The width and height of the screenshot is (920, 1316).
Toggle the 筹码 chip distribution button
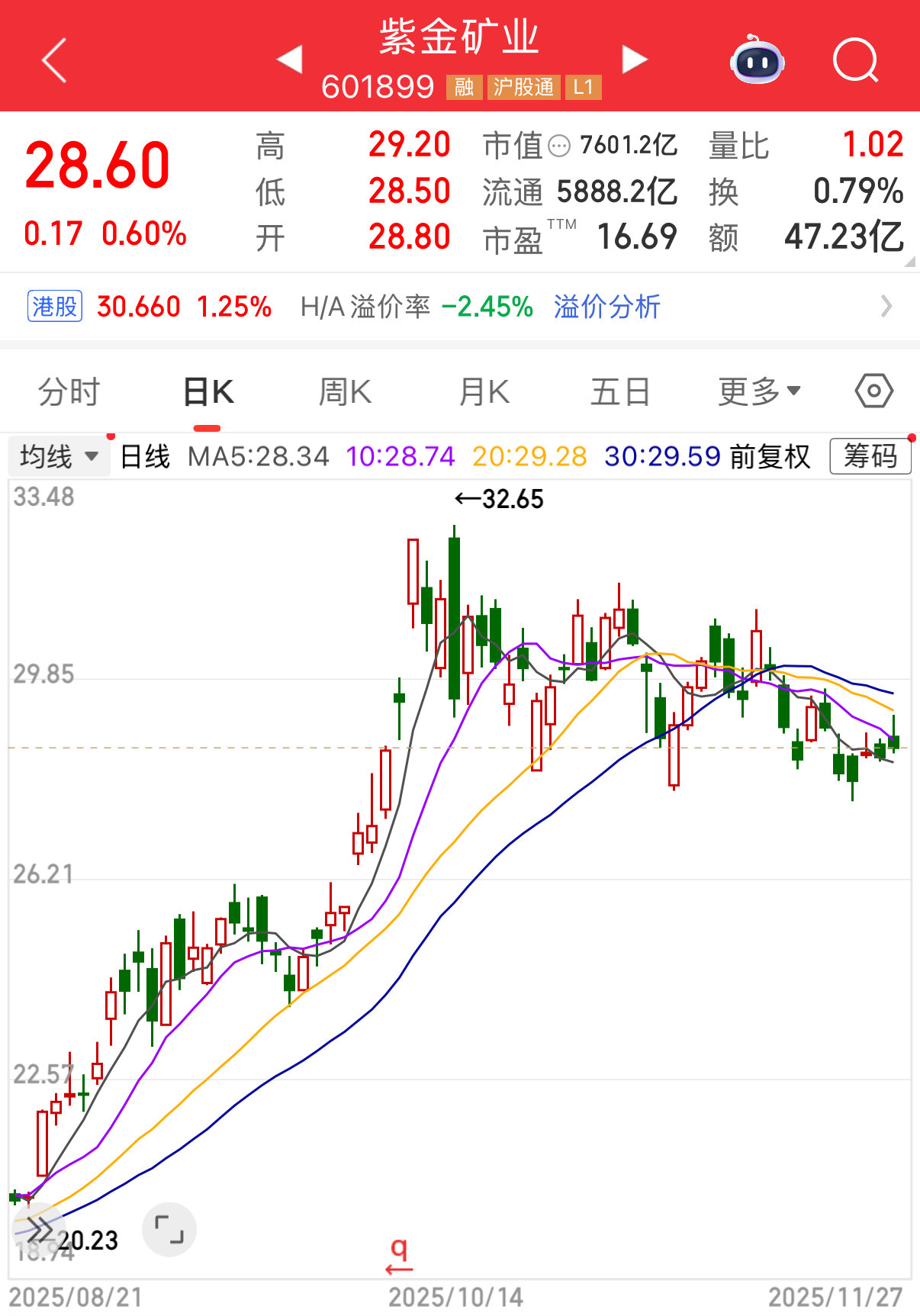pos(870,456)
